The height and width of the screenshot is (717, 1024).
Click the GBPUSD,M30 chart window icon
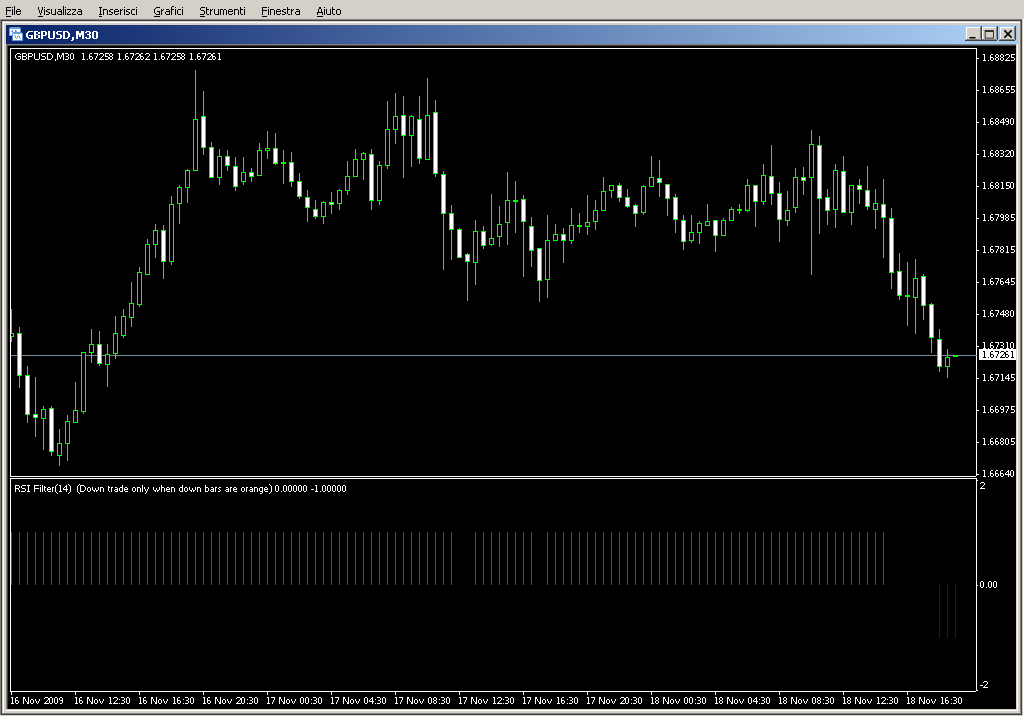(16, 34)
